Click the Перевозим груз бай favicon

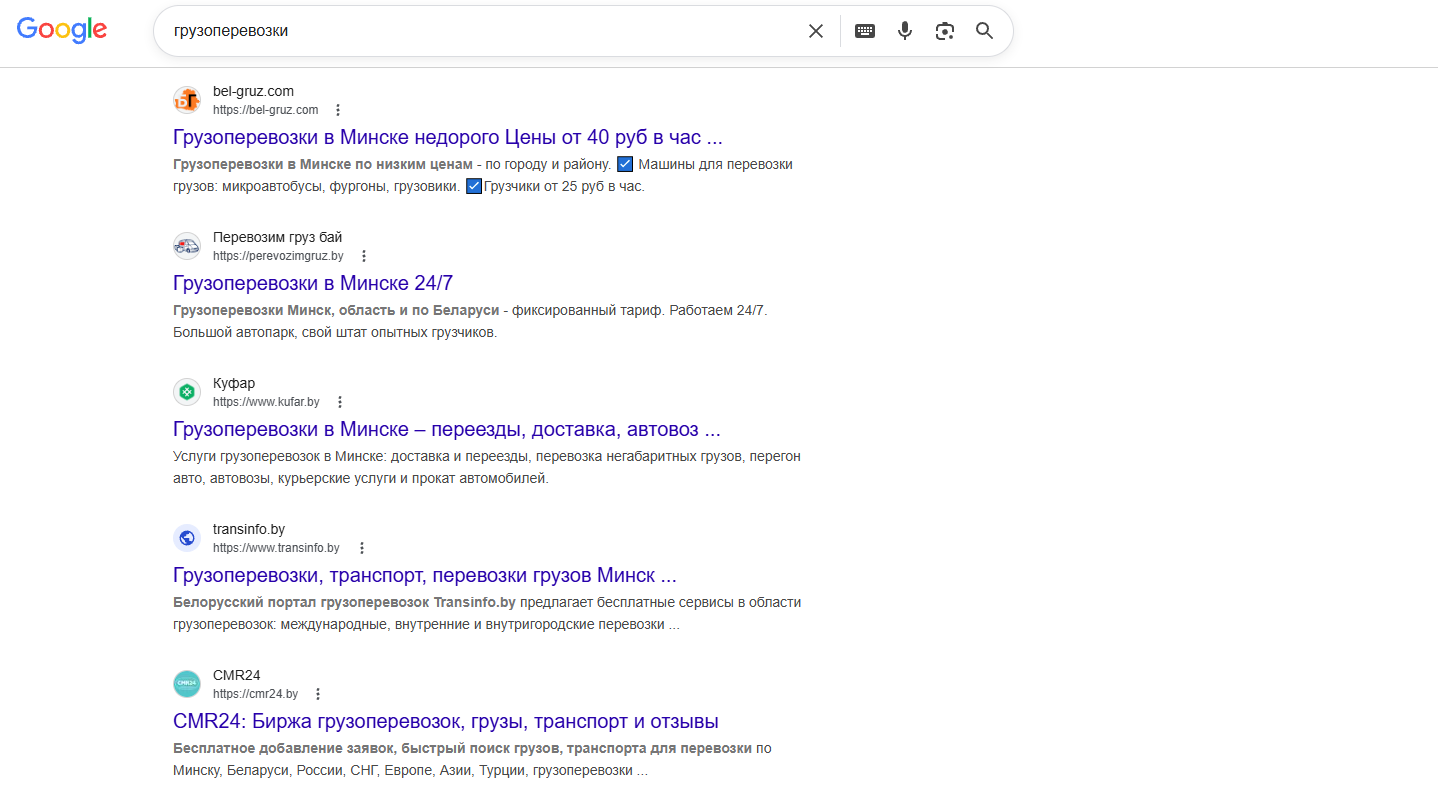click(187, 246)
